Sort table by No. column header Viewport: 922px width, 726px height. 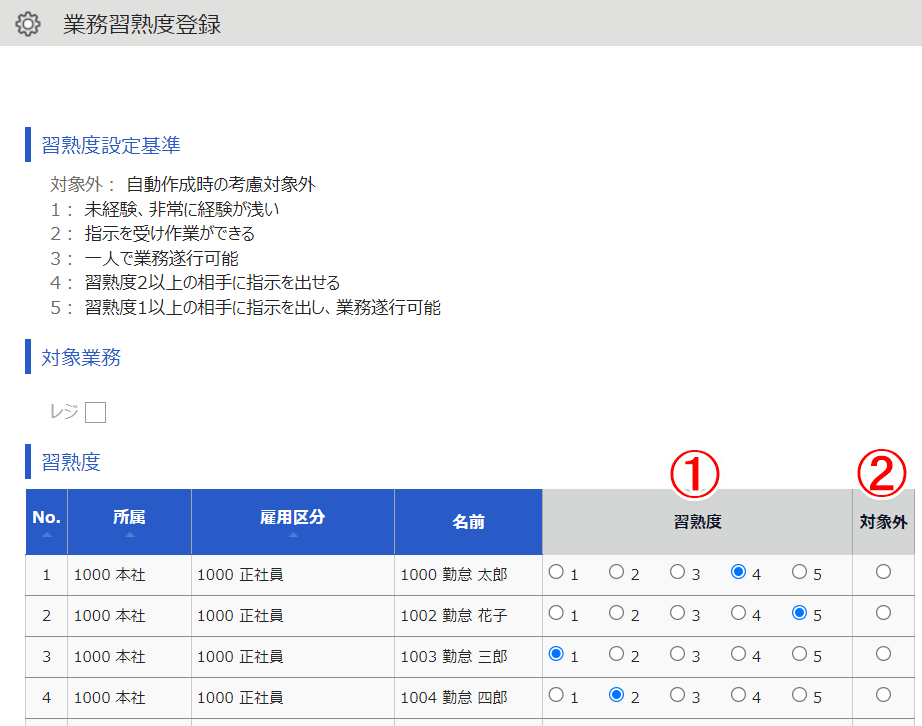[x=46, y=521]
